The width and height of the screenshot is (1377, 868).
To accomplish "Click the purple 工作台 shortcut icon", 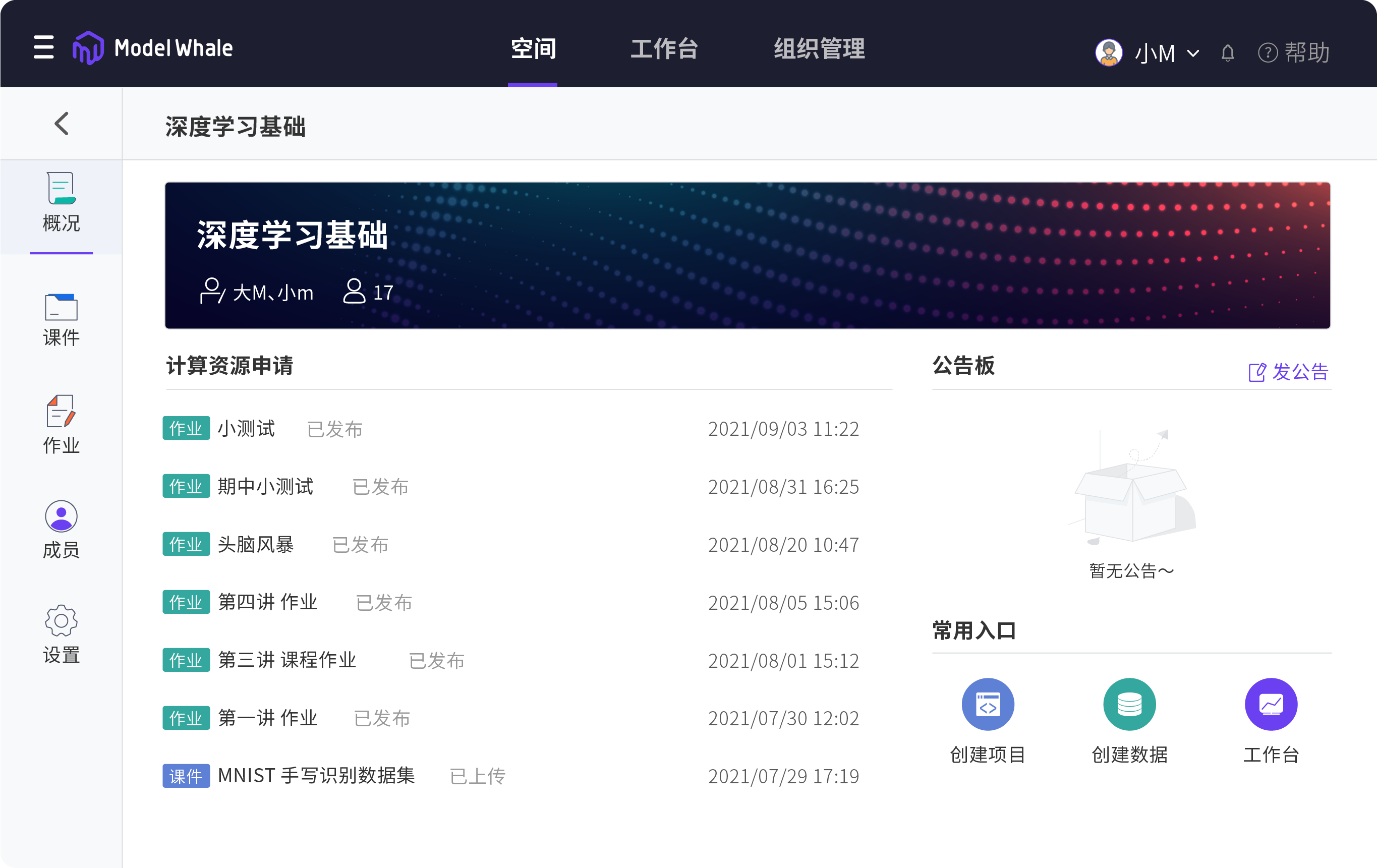I will coord(1271,705).
